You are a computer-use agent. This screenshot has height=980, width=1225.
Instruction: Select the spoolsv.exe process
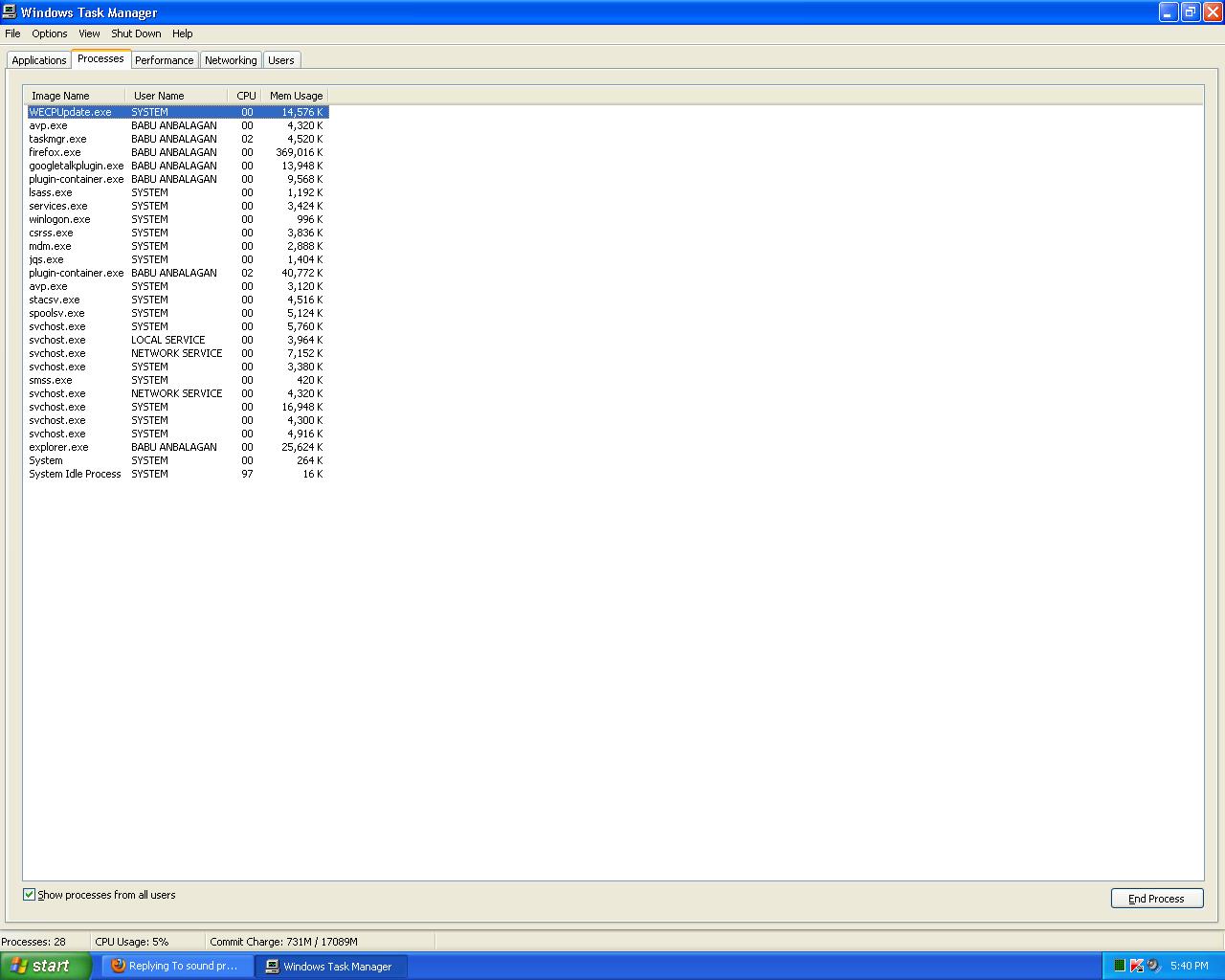click(177, 313)
